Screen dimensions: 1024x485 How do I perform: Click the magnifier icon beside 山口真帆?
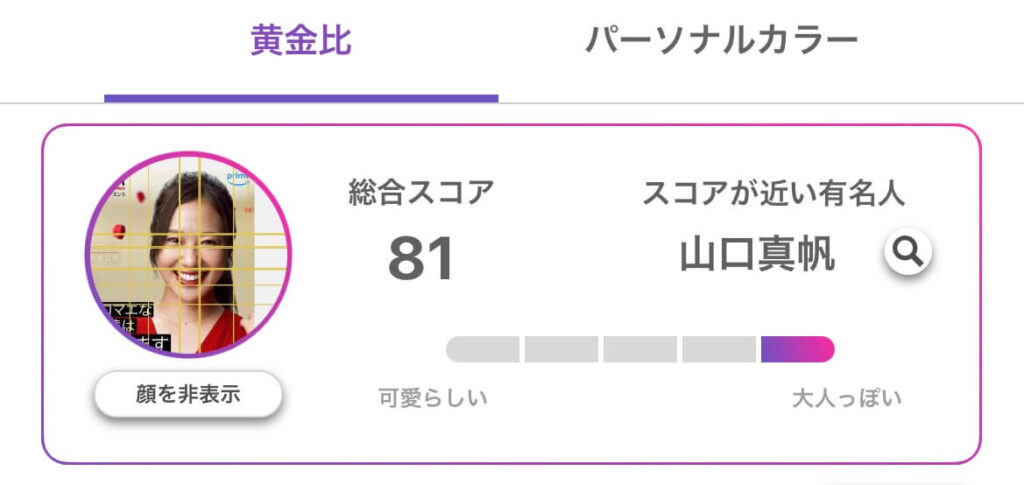click(908, 251)
